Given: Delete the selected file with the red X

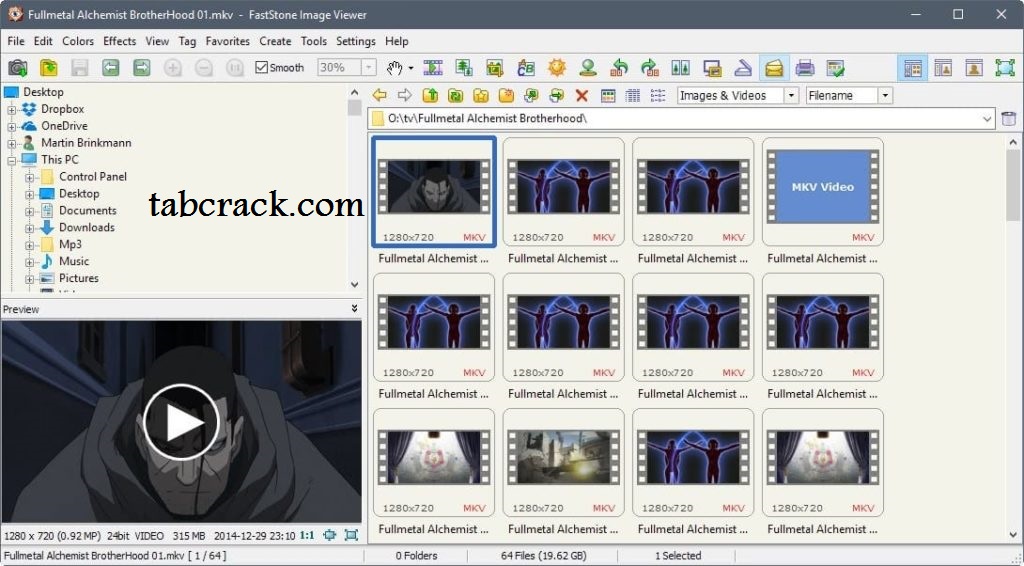Looking at the screenshot, I should (x=582, y=95).
